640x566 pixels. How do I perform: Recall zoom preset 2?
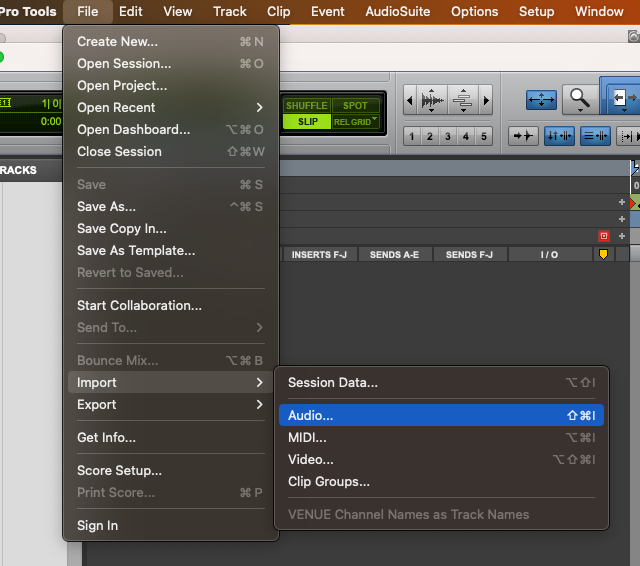pyautogui.click(x=430, y=136)
